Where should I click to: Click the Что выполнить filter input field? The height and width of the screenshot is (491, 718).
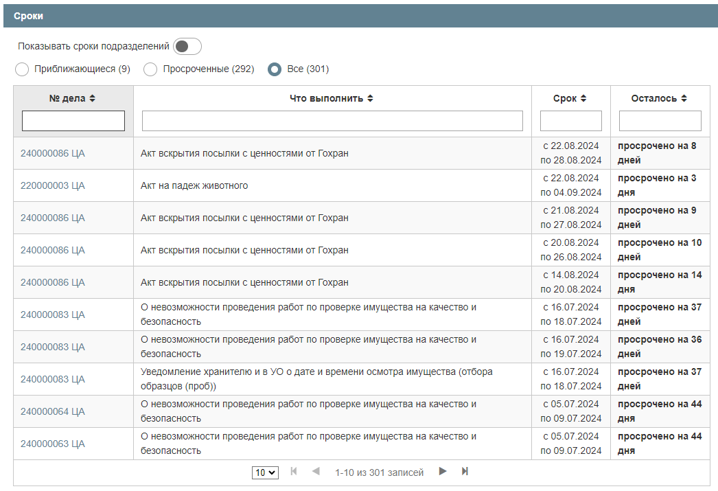click(332, 121)
